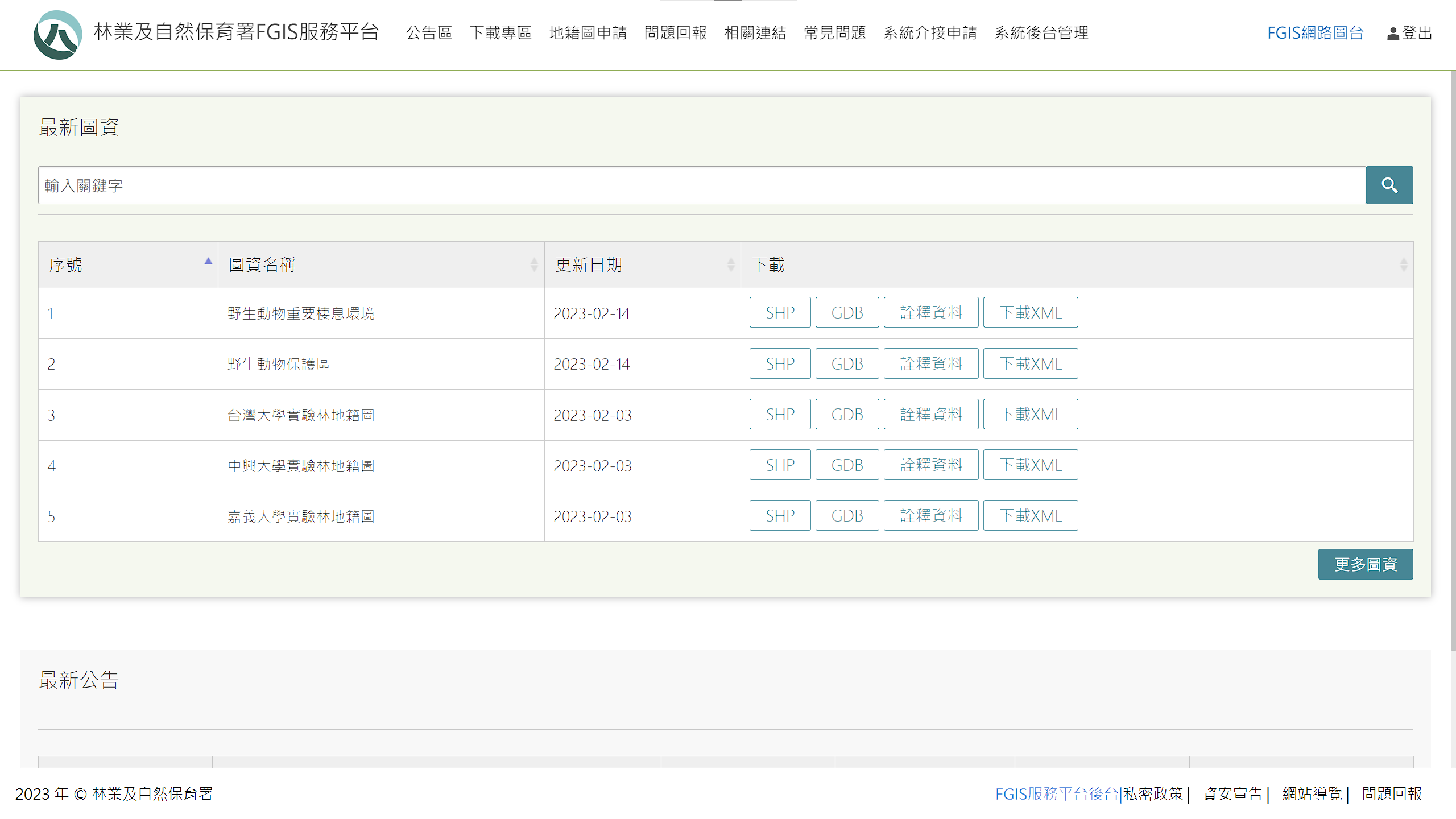The height and width of the screenshot is (819, 1456).
Task: Open 下載專區 menu item
Action: click(x=500, y=33)
